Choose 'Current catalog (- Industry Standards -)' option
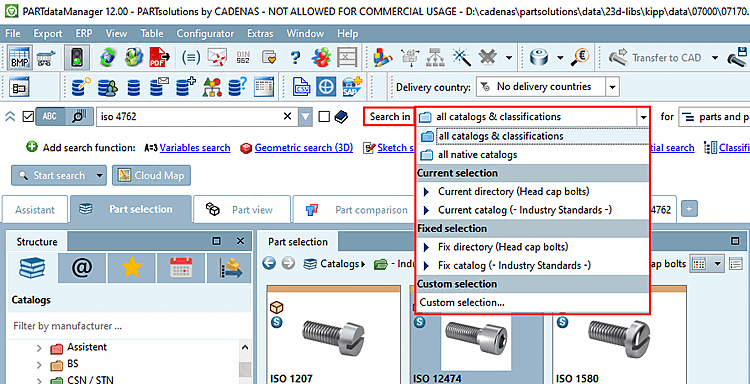 [x=532, y=210]
